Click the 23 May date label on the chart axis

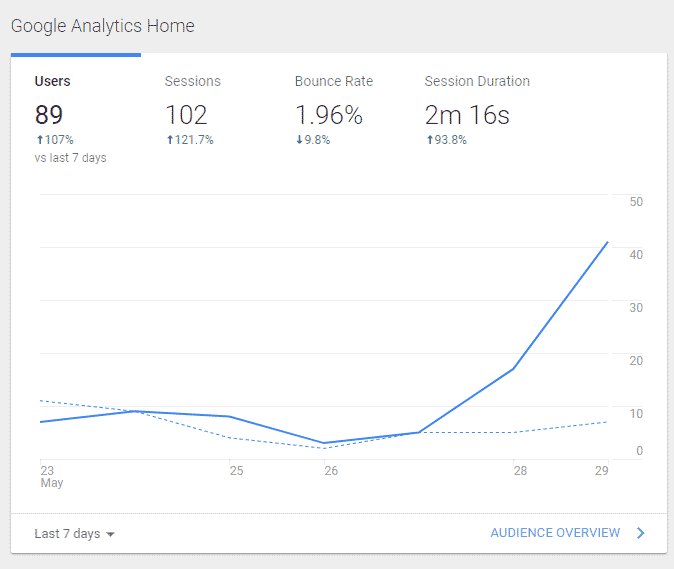pos(52,477)
